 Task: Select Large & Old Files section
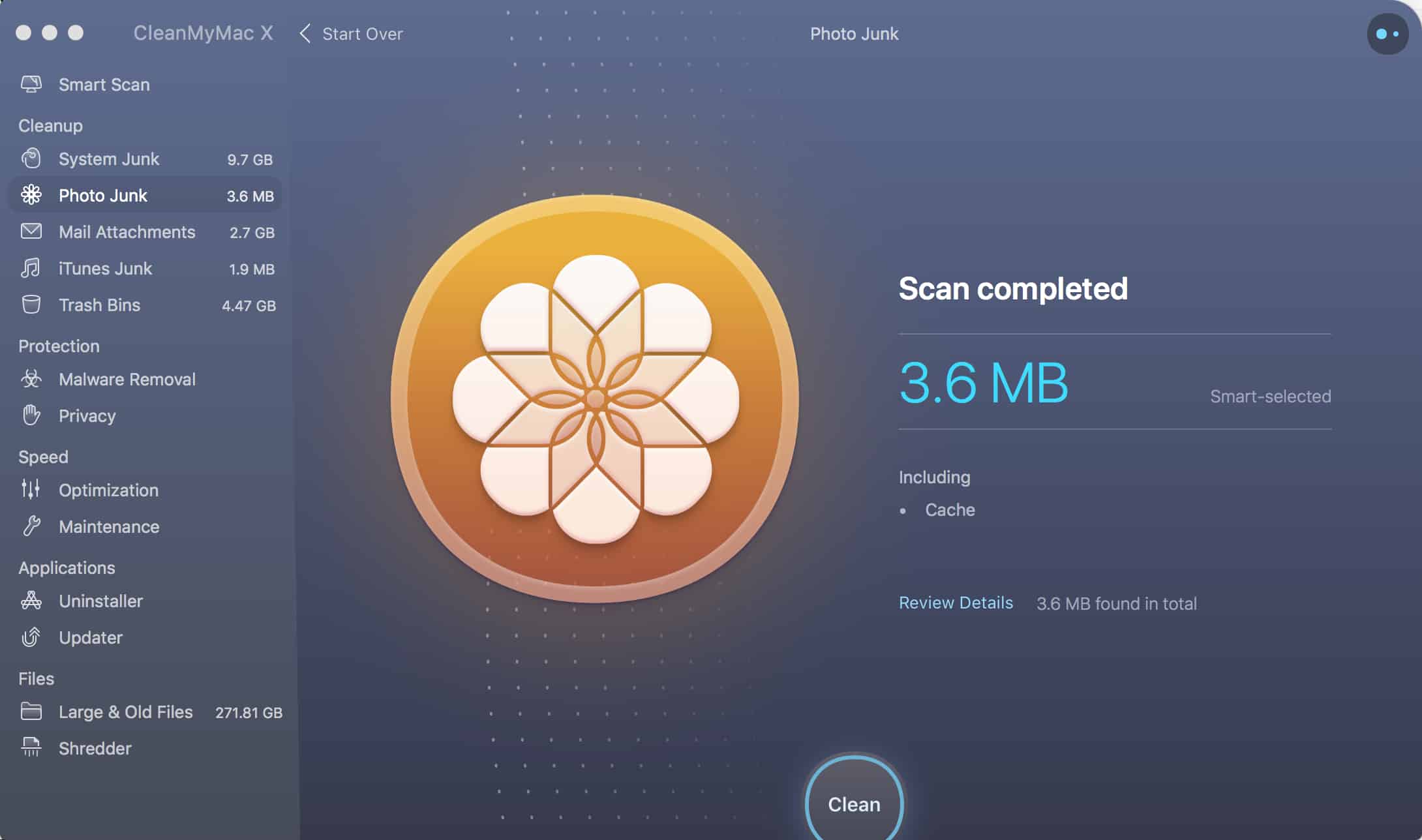(x=124, y=711)
